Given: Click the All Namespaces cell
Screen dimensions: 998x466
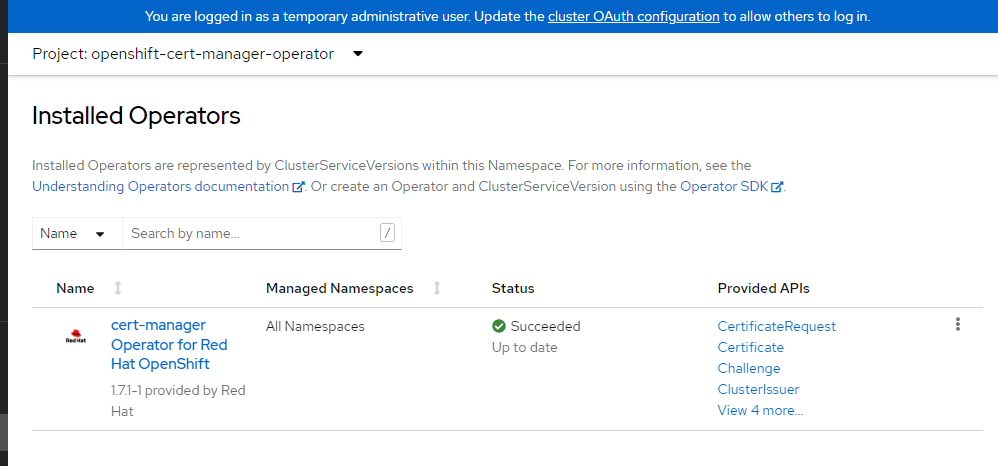Looking at the screenshot, I should coord(315,327).
